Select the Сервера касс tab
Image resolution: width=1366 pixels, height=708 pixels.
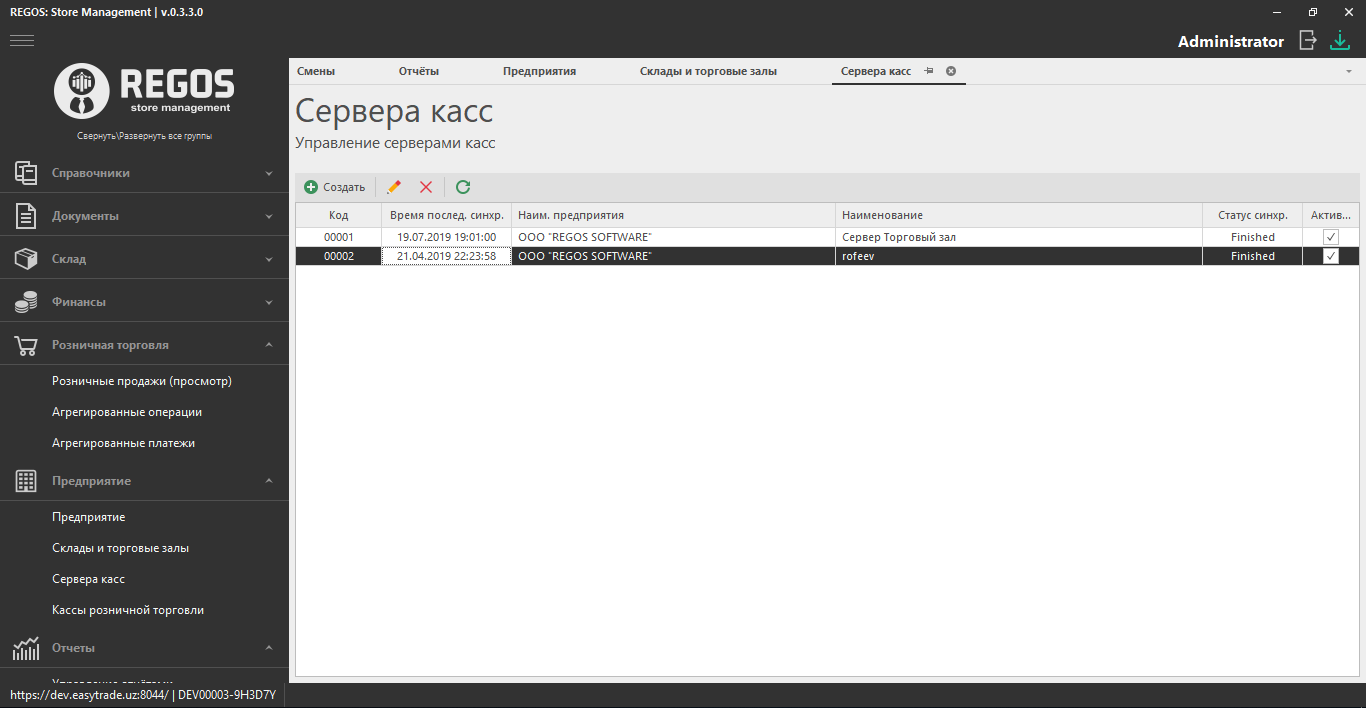pyautogui.click(x=876, y=71)
